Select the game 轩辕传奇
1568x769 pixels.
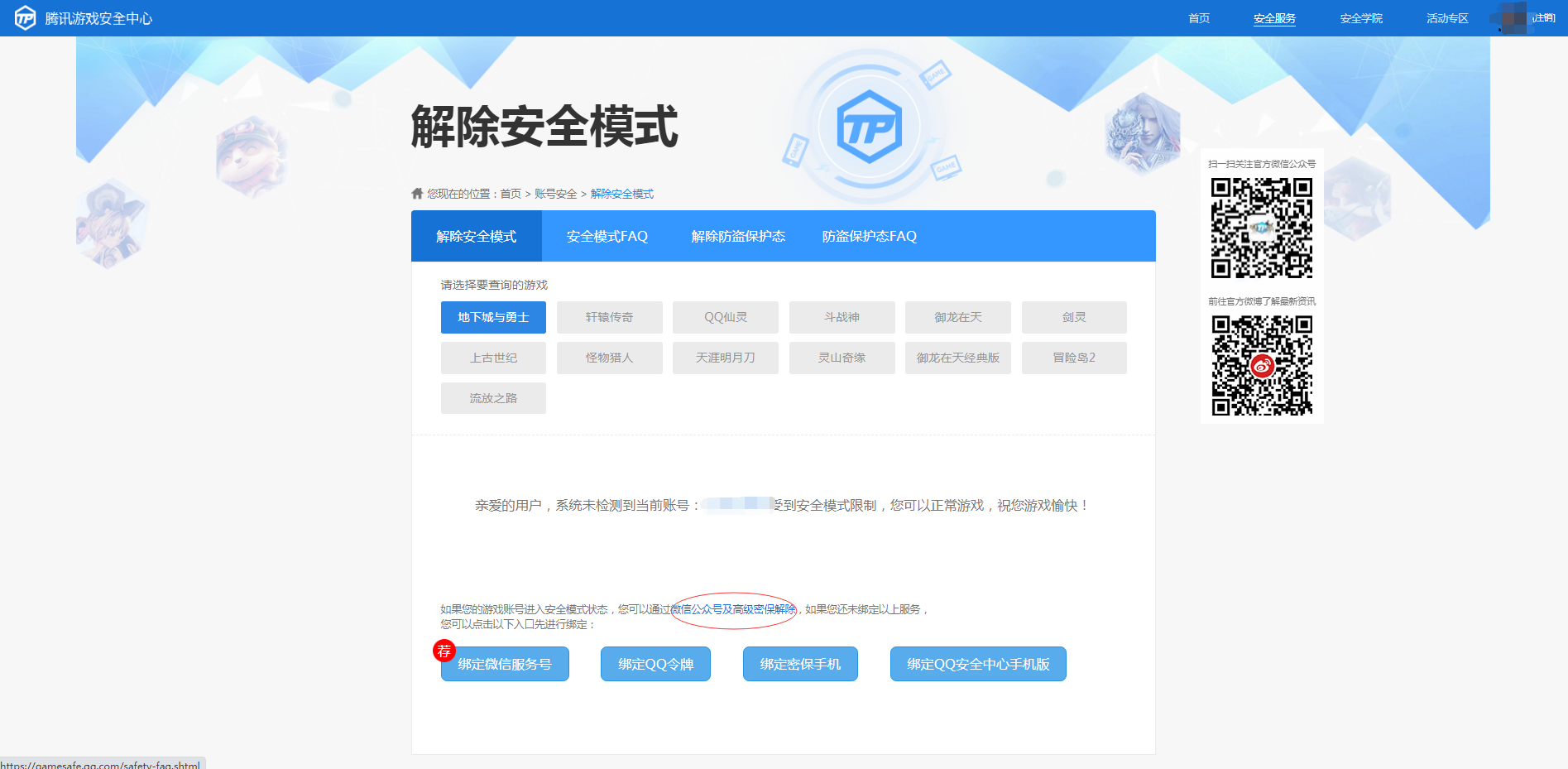pyautogui.click(x=610, y=317)
